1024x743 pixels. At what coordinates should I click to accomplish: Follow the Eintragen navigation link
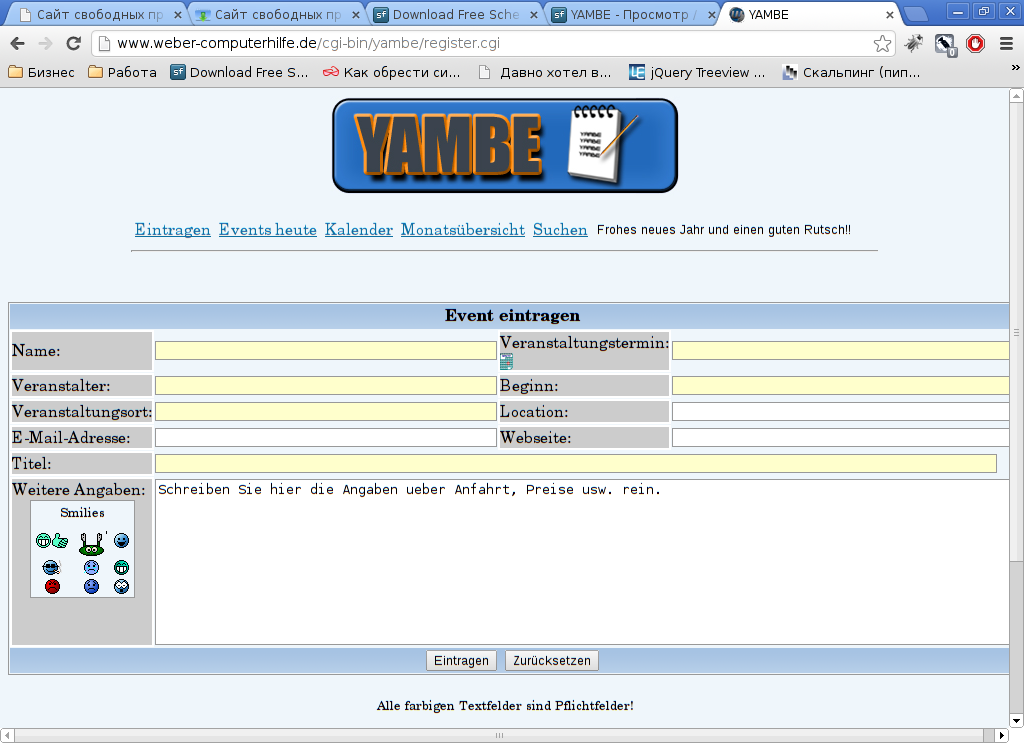[172, 230]
